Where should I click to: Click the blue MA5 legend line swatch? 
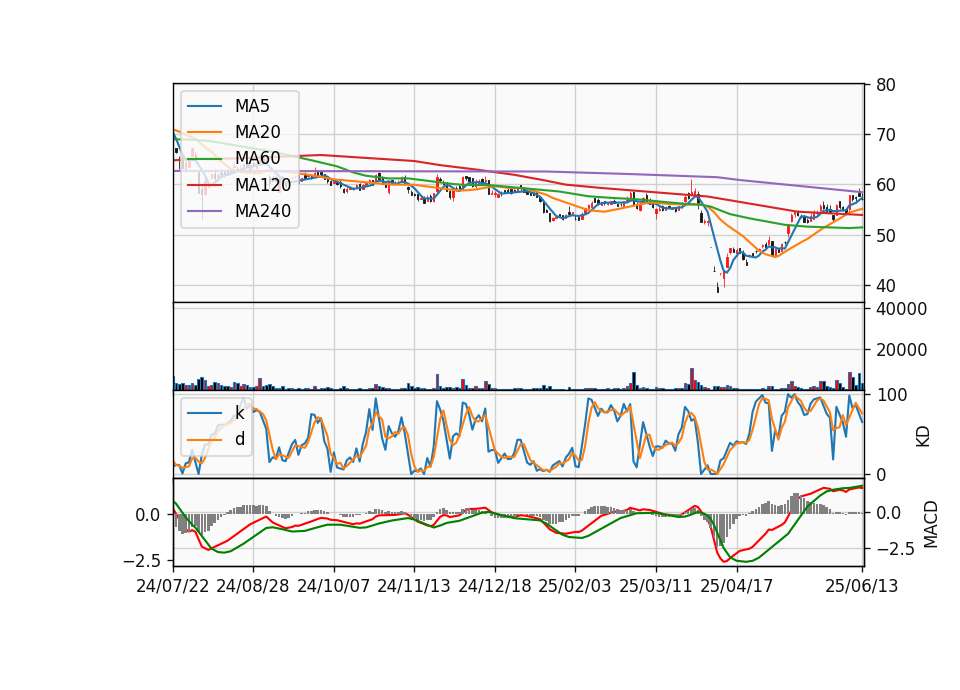pyautogui.click(x=204, y=106)
